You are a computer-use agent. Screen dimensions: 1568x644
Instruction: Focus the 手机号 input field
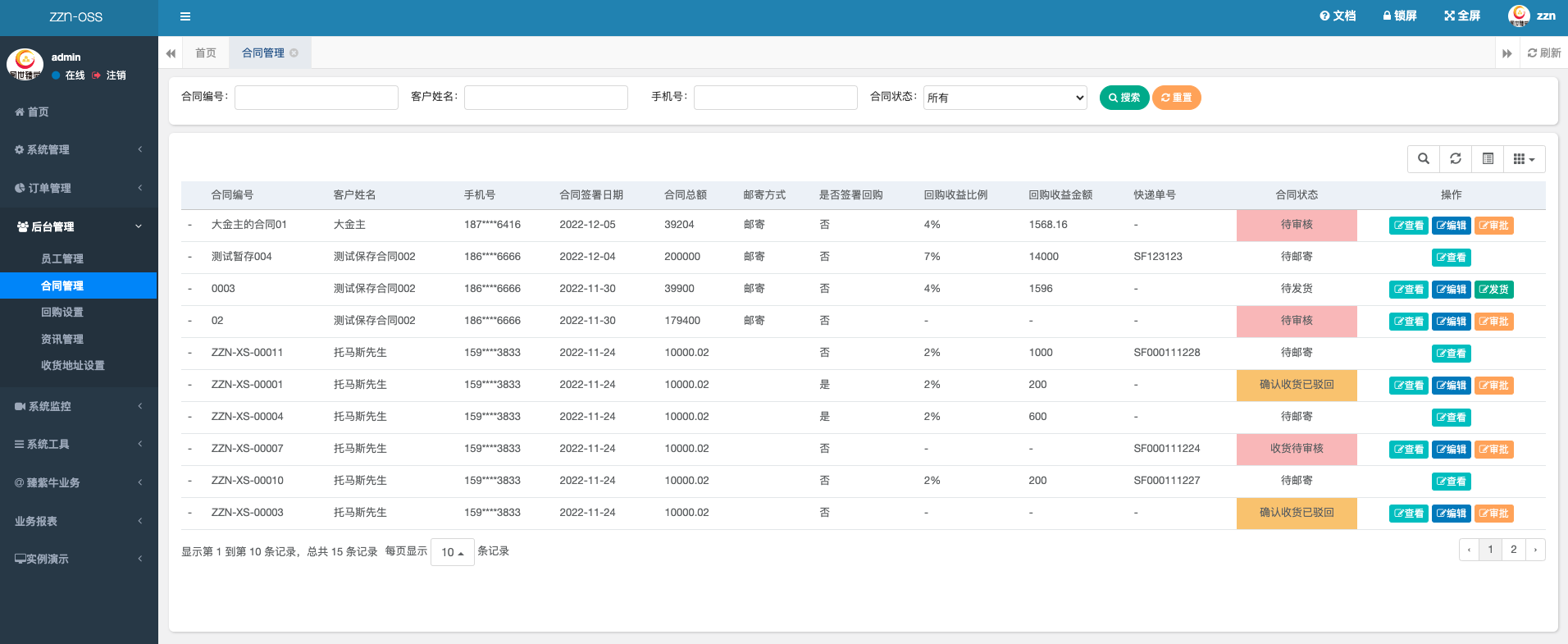(x=776, y=98)
